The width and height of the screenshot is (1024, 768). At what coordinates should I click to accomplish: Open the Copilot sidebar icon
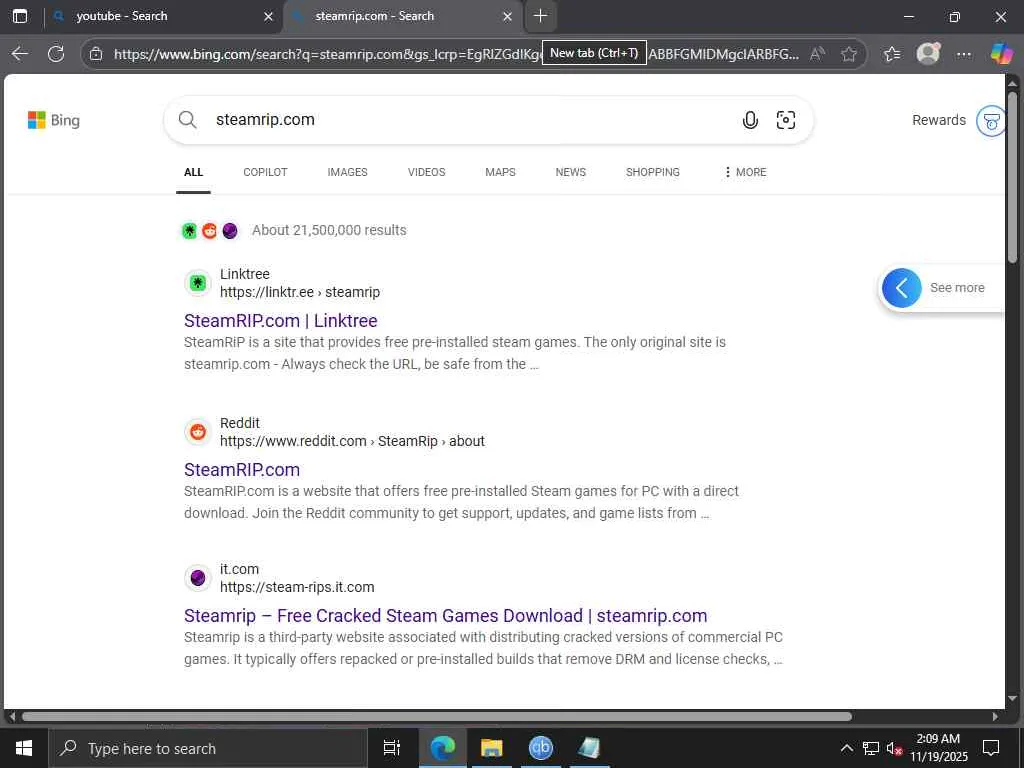[x=1001, y=54]
